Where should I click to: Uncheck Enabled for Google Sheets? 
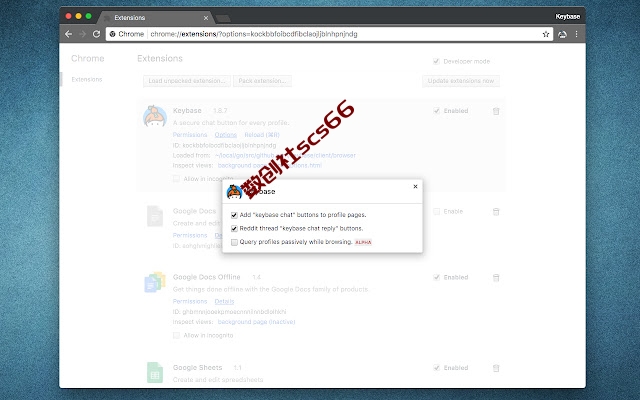[436, 368]
